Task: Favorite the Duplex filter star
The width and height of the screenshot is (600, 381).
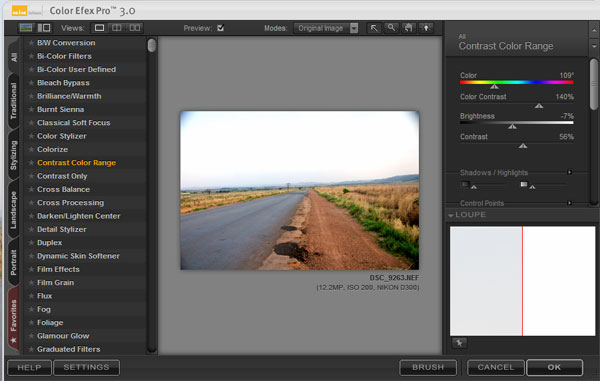Action: [31, 243]
